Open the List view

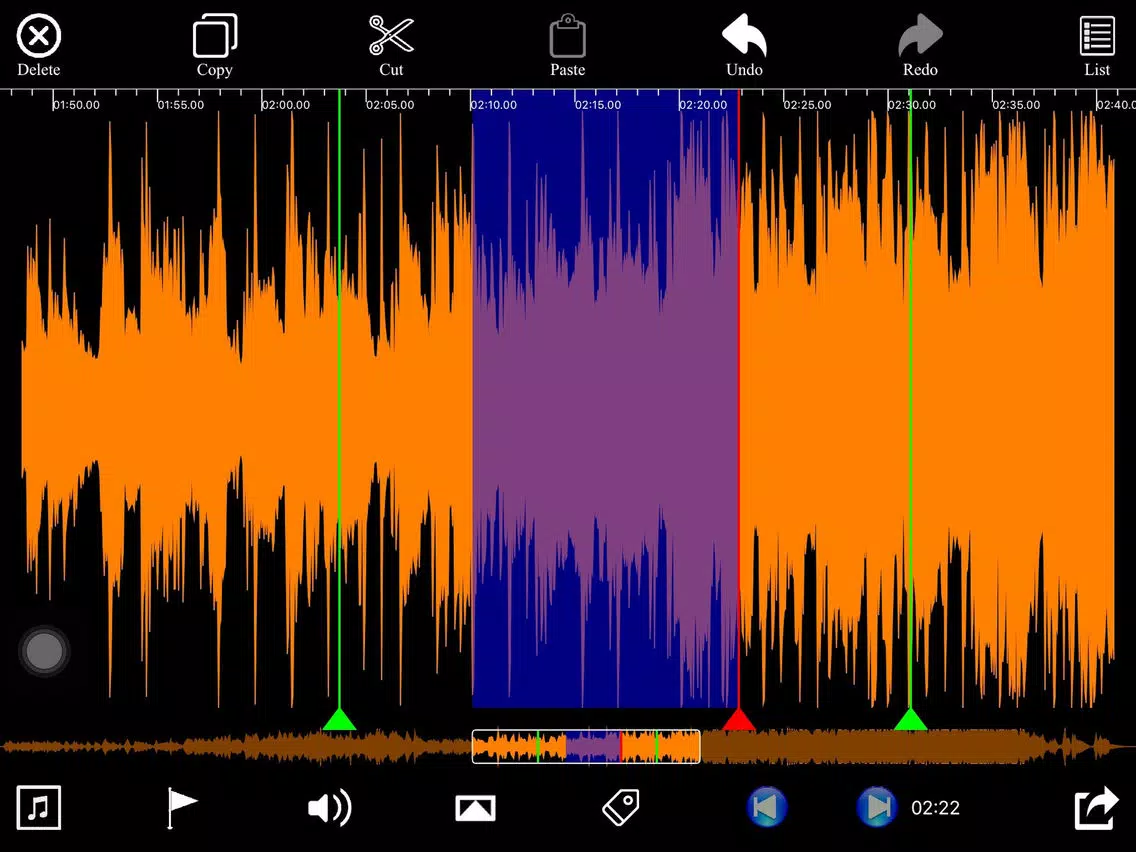[x=1097, y=36]
